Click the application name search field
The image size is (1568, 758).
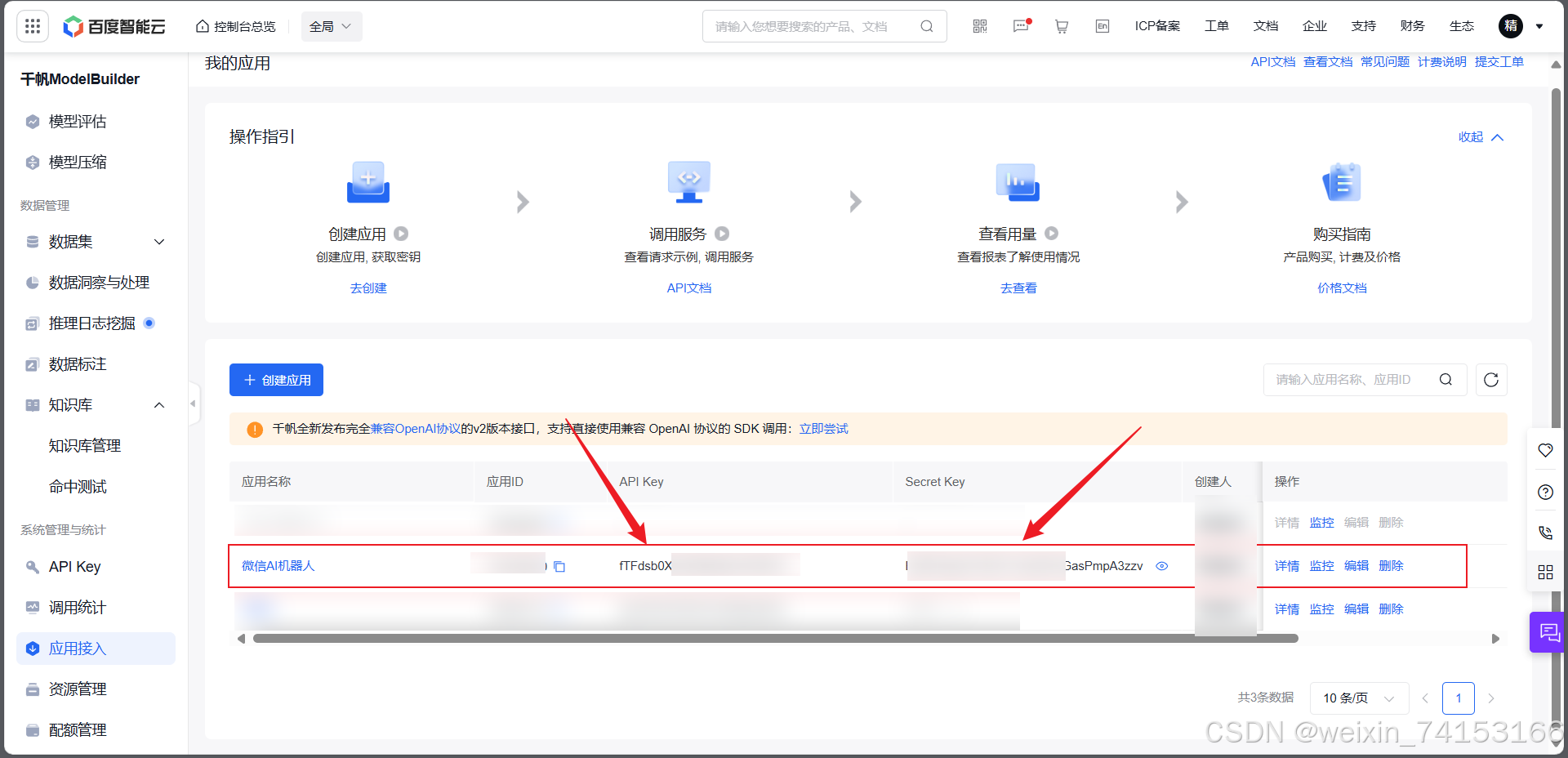(1365, 380)
